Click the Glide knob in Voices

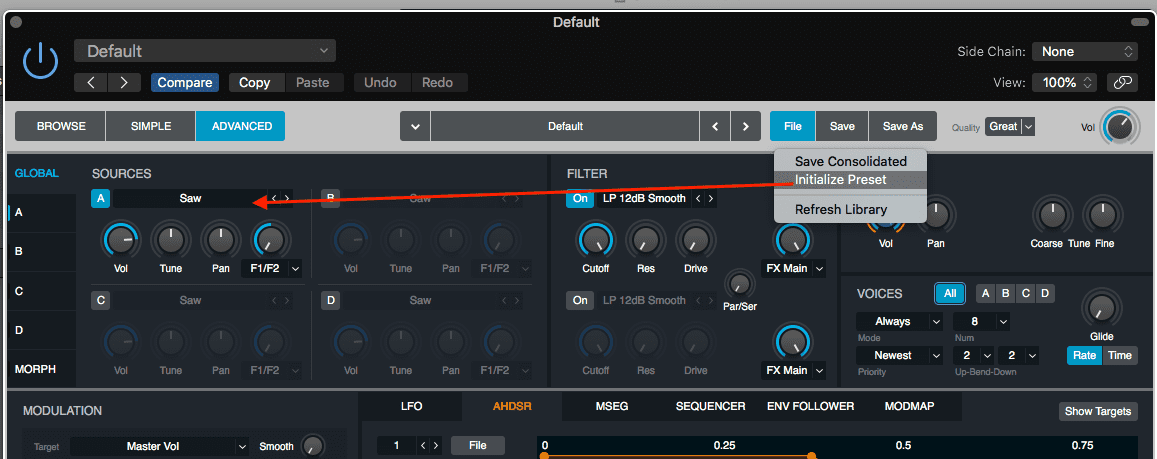(1100, 308)
